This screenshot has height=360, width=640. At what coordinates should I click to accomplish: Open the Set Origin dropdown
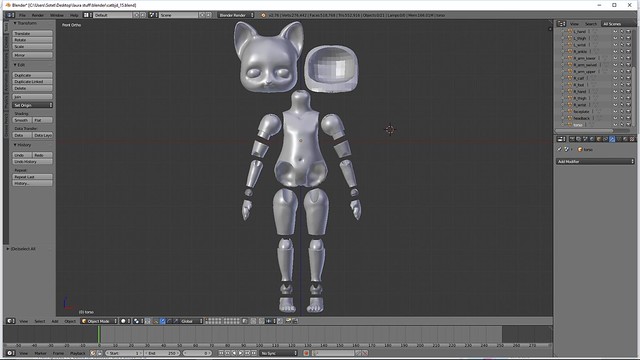[32, 105]
